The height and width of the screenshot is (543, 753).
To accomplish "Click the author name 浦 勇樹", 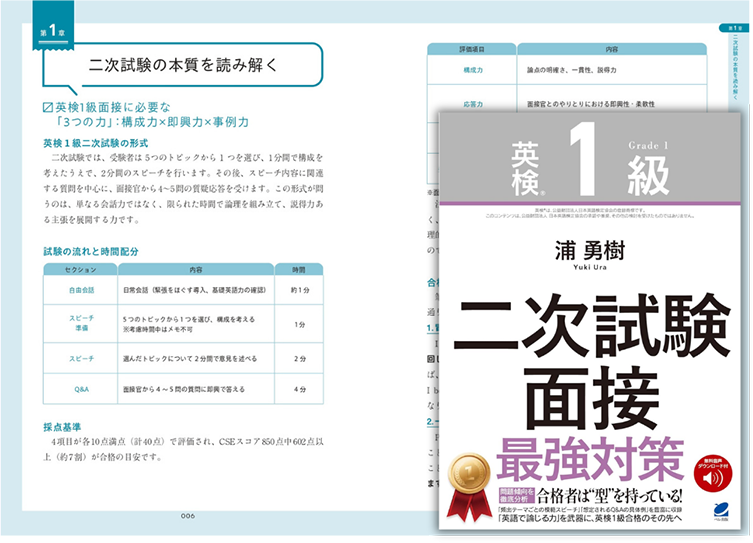I will point(590,251).
